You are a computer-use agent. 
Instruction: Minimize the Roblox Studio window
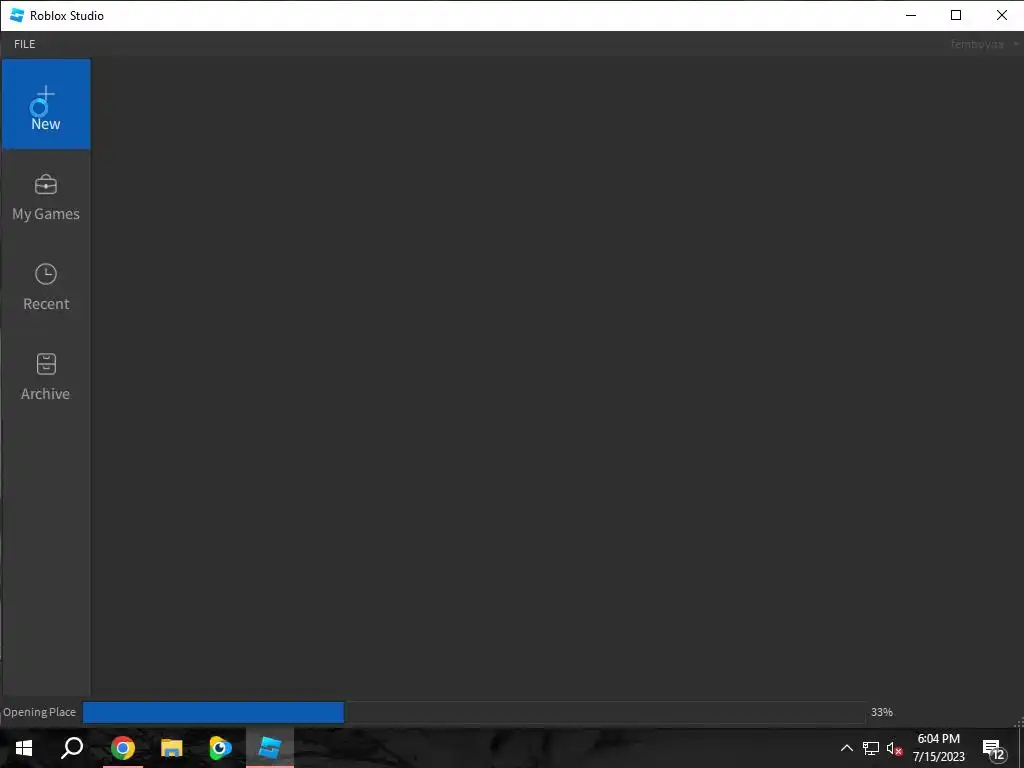[911, 15]
